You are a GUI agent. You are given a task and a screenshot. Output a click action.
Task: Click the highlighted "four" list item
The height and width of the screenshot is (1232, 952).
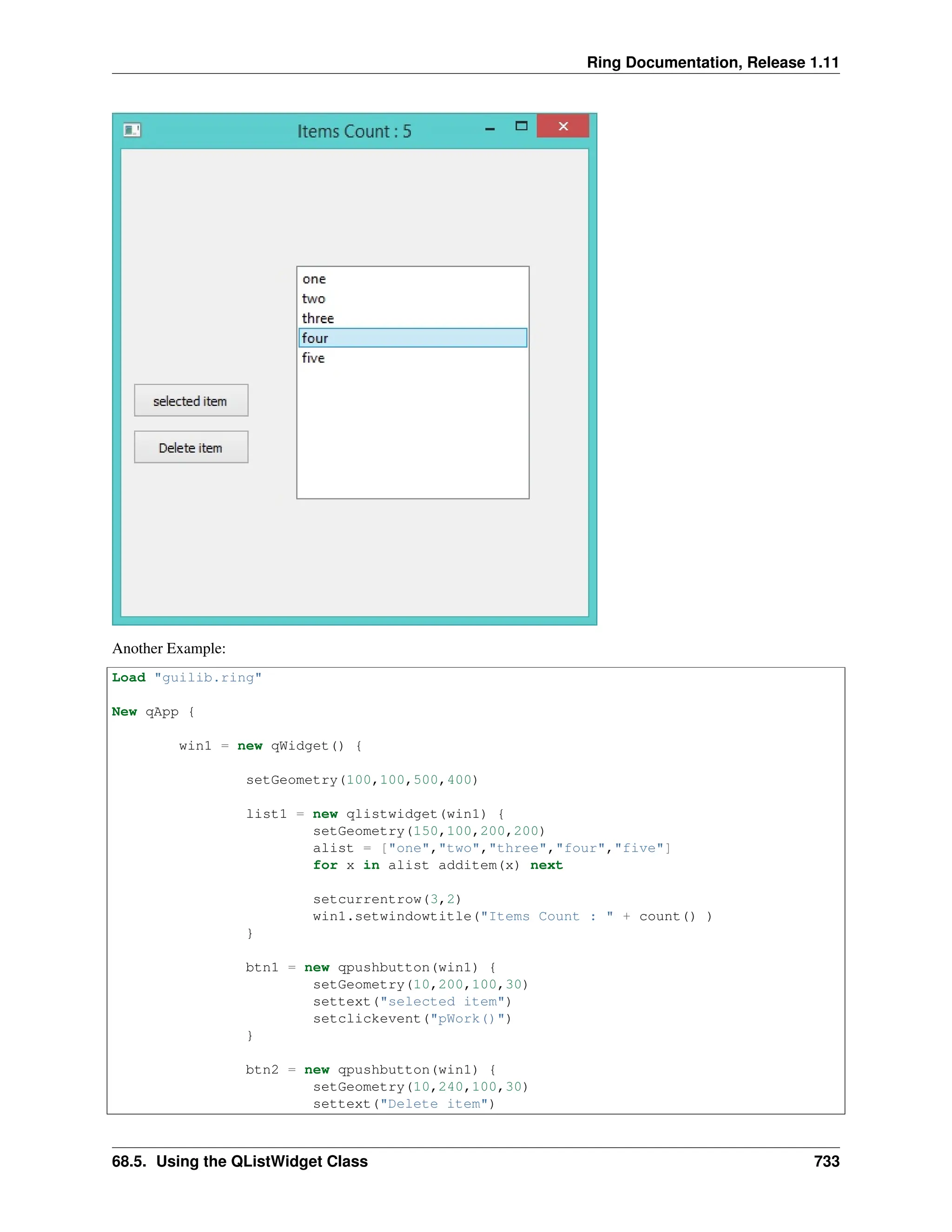pos(412,338)
